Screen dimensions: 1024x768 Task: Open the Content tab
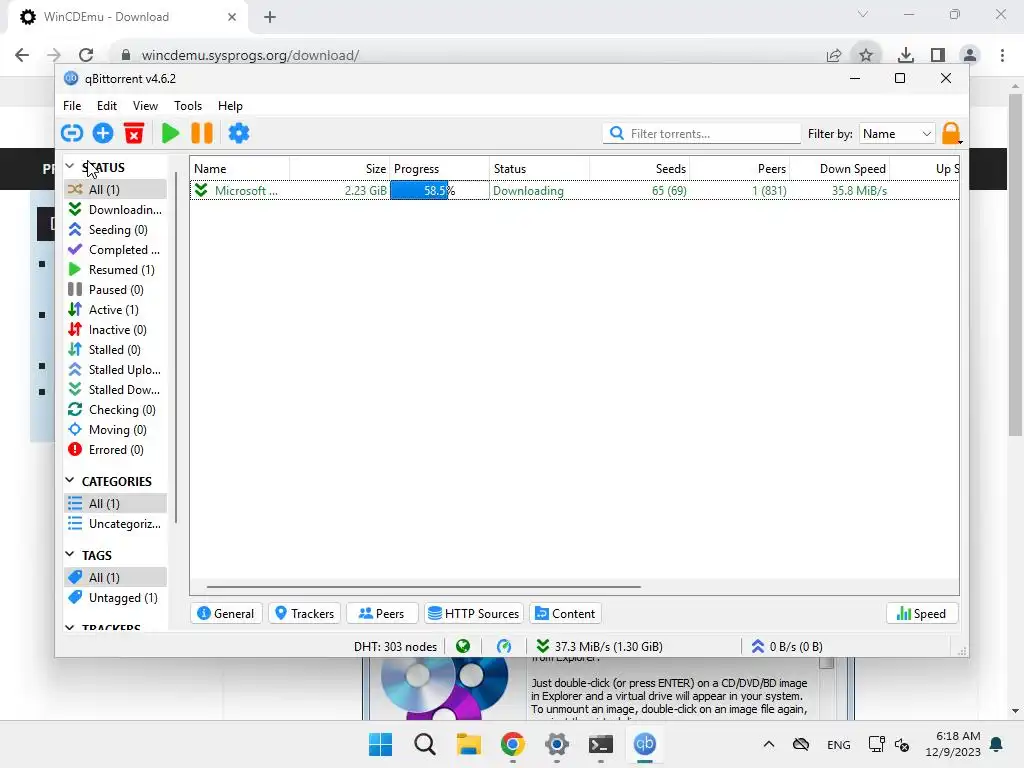click(x=566, y=613)
